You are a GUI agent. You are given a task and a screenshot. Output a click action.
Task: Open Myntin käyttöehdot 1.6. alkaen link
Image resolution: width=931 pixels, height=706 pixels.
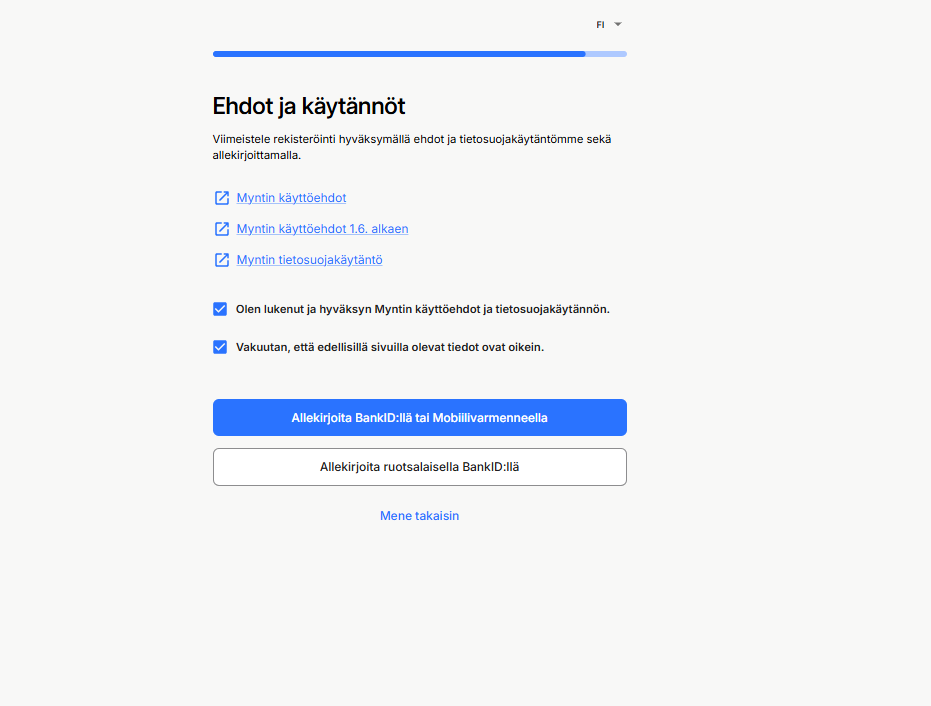322,229
